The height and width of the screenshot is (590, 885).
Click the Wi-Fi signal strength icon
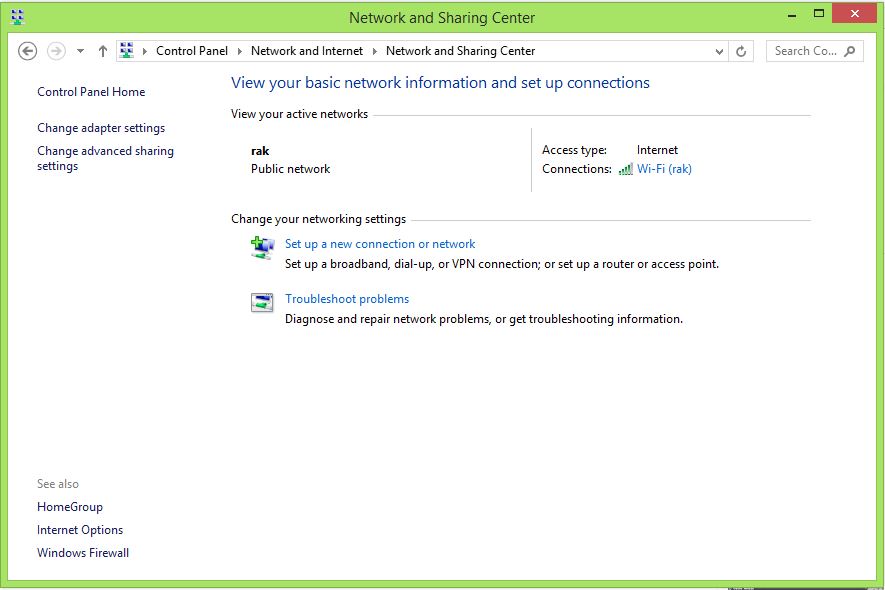coord(625,169)
